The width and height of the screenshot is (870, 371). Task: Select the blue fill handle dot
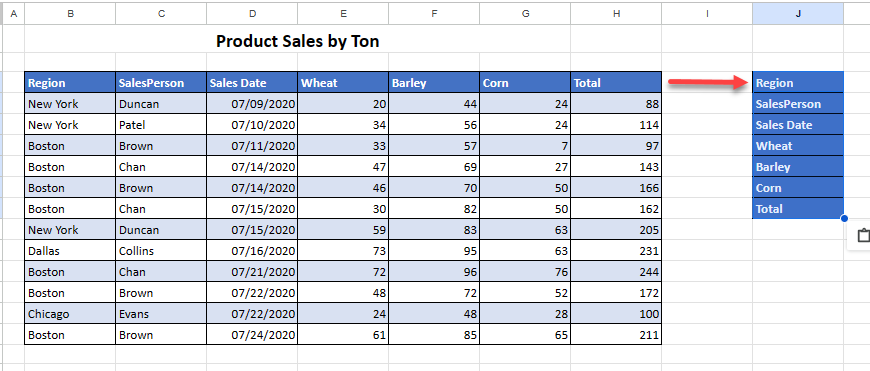[x=844, y=219]
